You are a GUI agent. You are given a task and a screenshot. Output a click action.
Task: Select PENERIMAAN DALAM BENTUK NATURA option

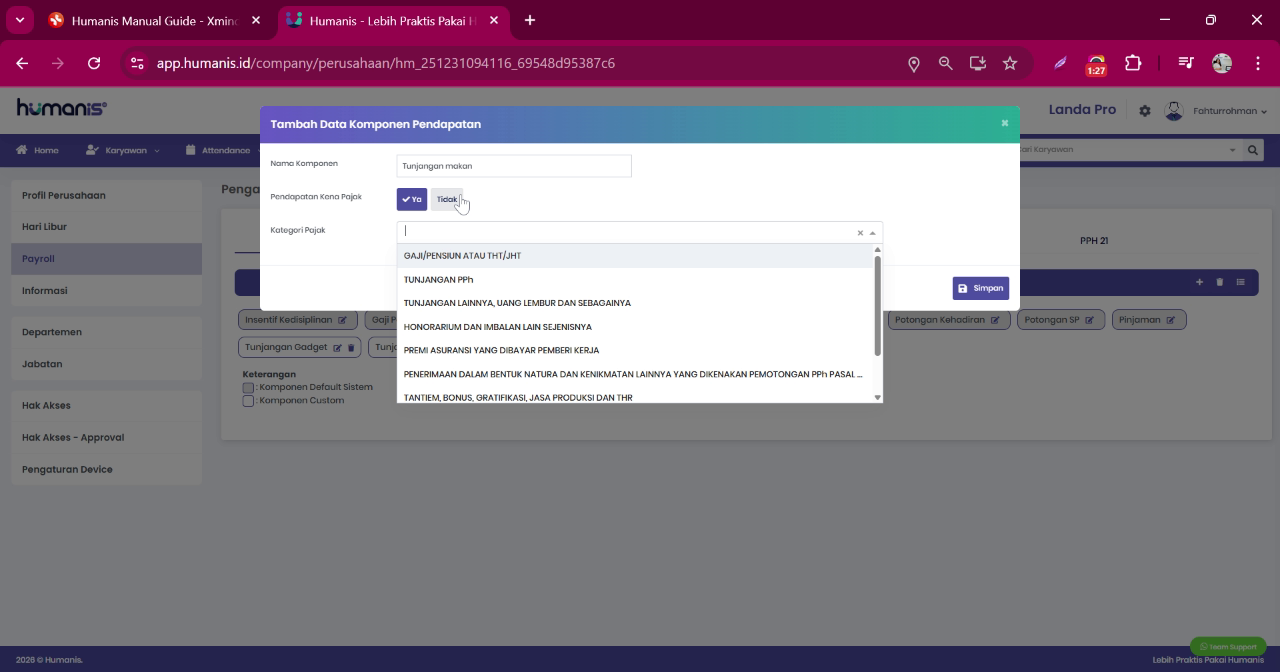(635, 374)
